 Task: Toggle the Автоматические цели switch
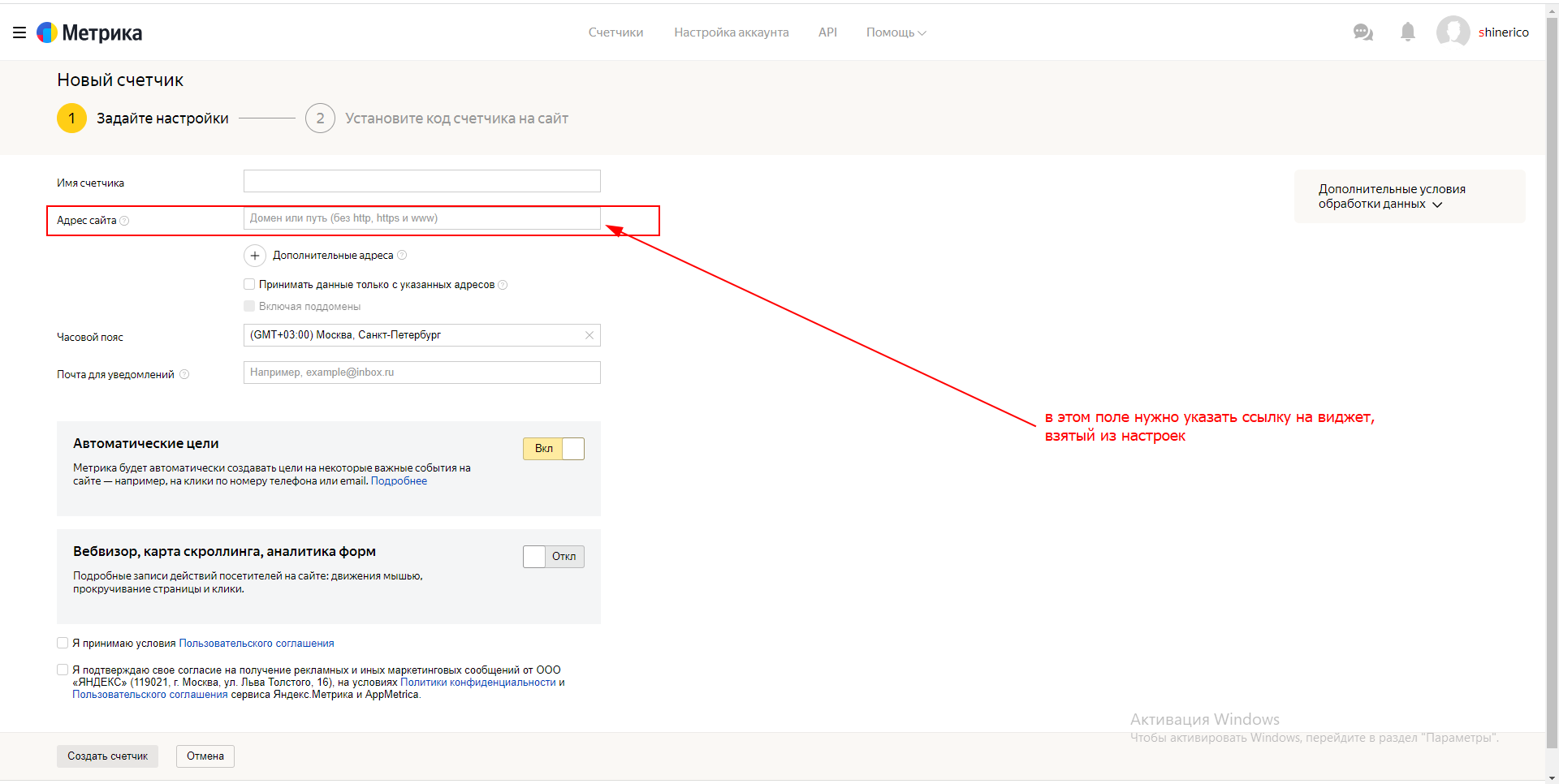(554, 449)
